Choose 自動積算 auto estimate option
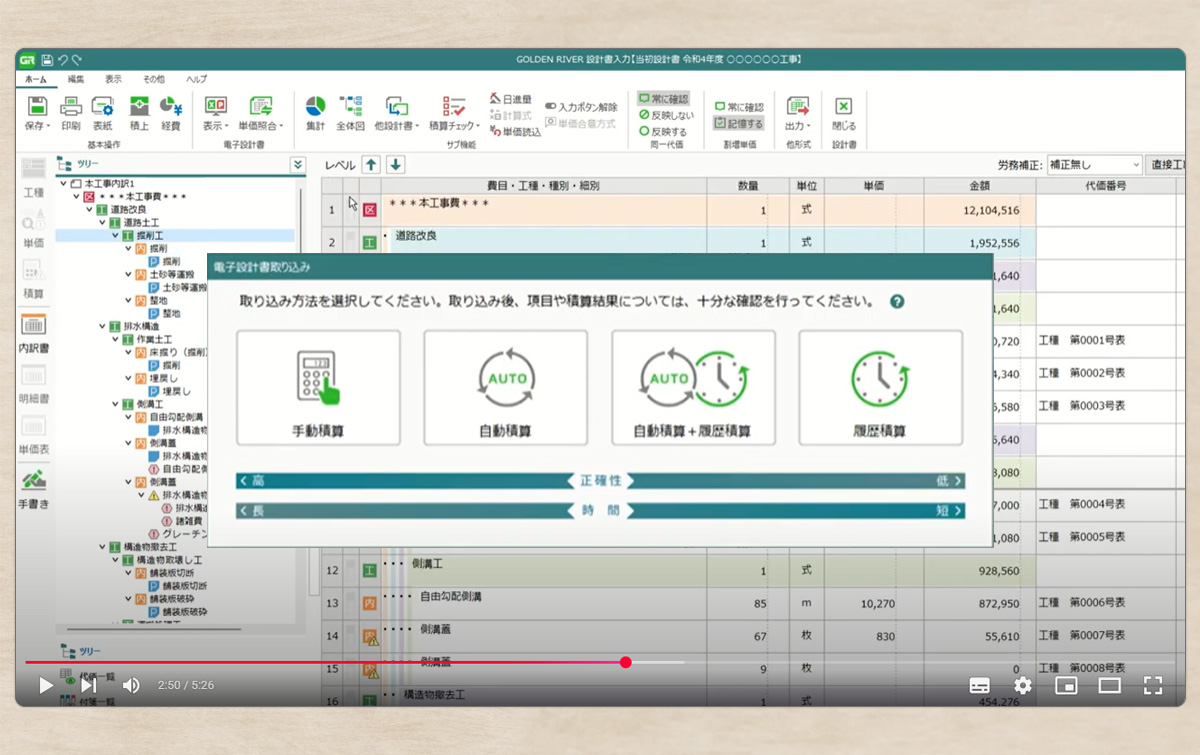Viewport: 1200px width, 755px height. pos(505,388)
